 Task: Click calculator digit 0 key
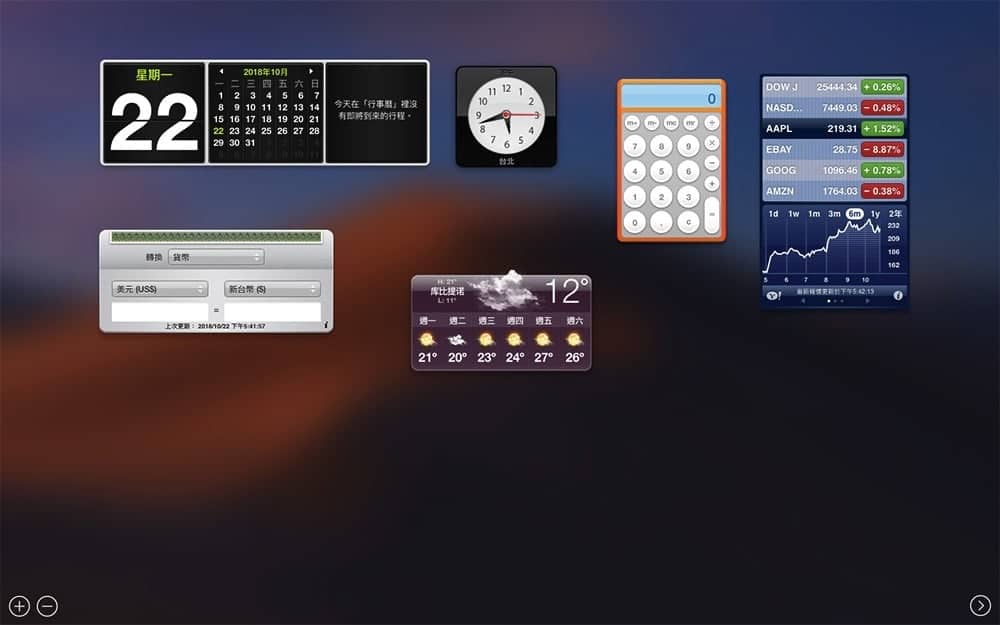[x=635, y=222]
